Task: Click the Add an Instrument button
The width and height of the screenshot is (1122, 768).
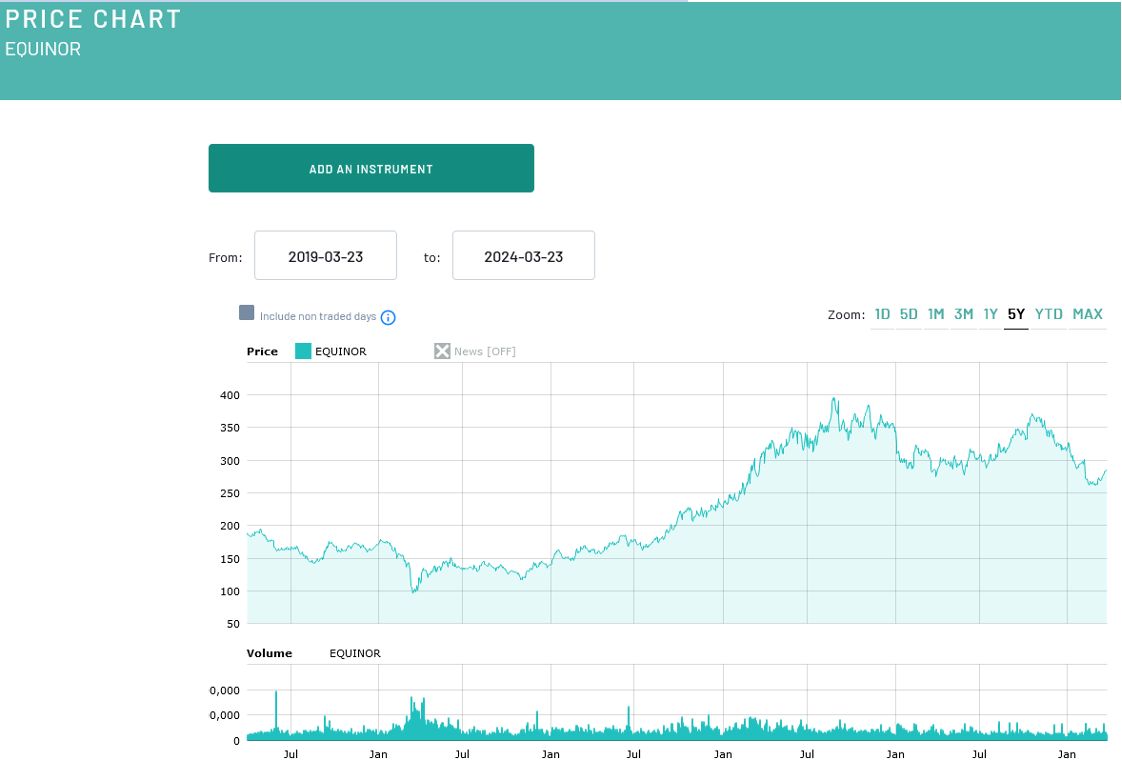Action: pos(371,168)
